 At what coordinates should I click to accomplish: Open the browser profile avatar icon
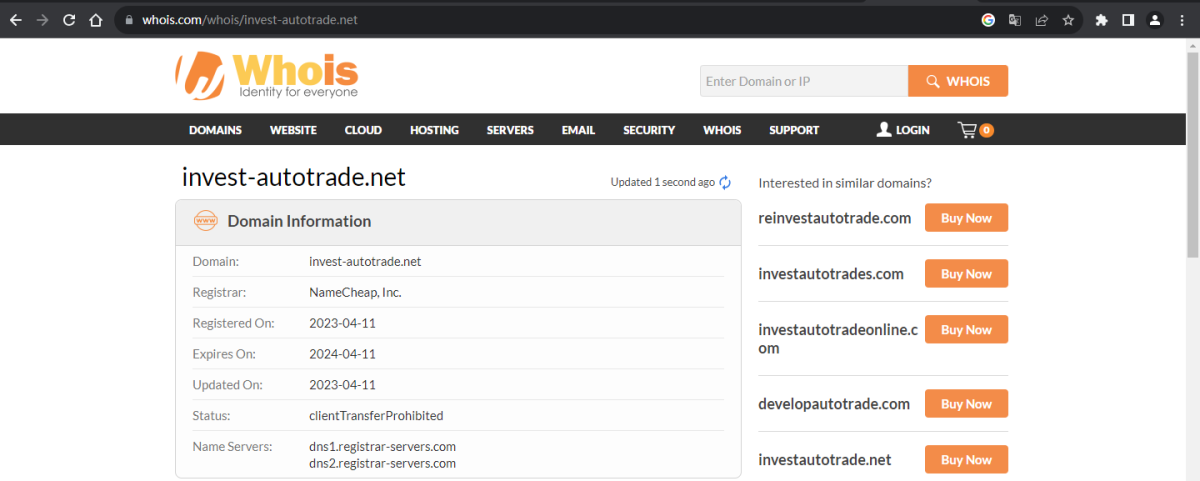point(1154,20)
